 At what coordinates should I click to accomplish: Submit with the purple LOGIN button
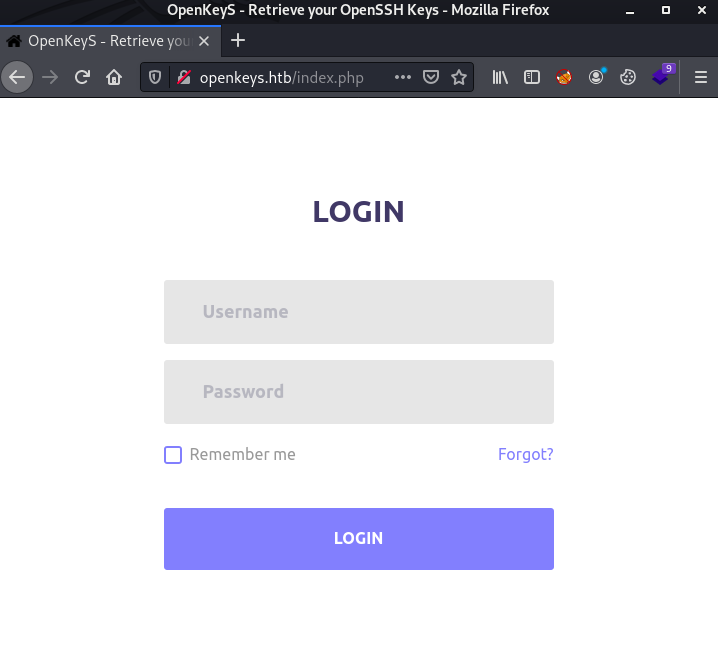[359, 539]
